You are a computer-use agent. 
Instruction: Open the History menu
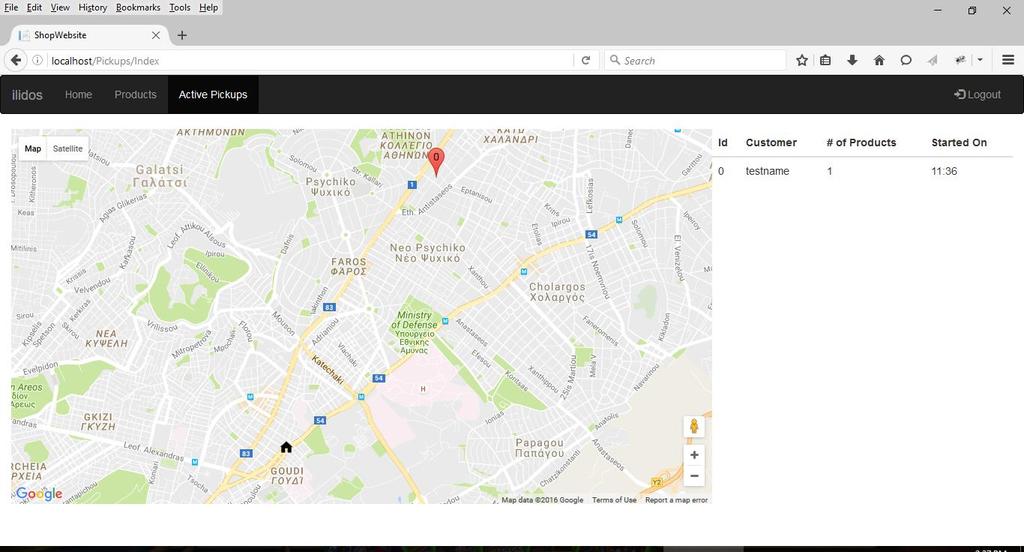(x=92, y=7)
